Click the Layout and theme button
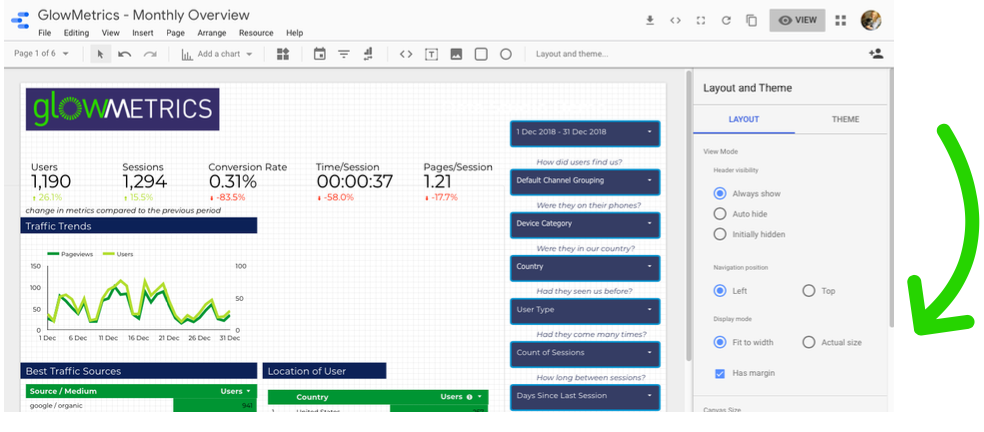 [x=570, y=54]
